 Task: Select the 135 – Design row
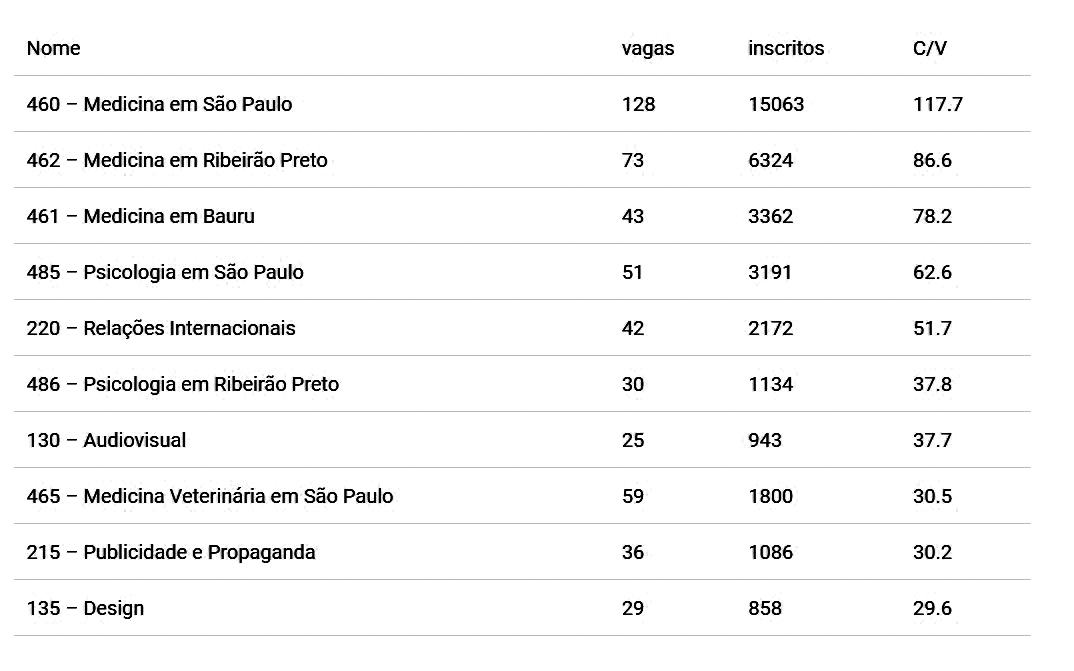(522, 608)
